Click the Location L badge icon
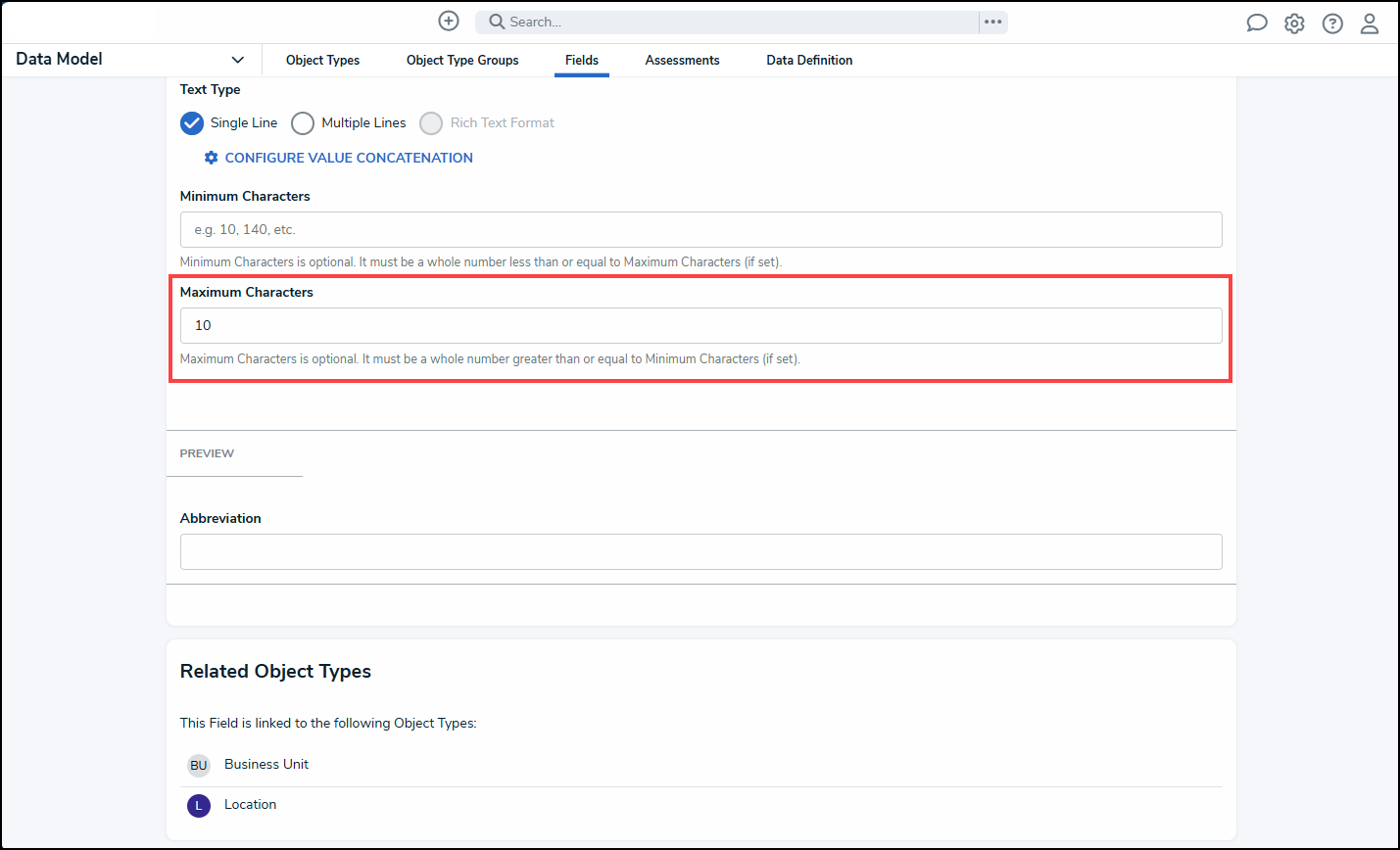This screenshot has width=1400, height=850. coord(199,806)
